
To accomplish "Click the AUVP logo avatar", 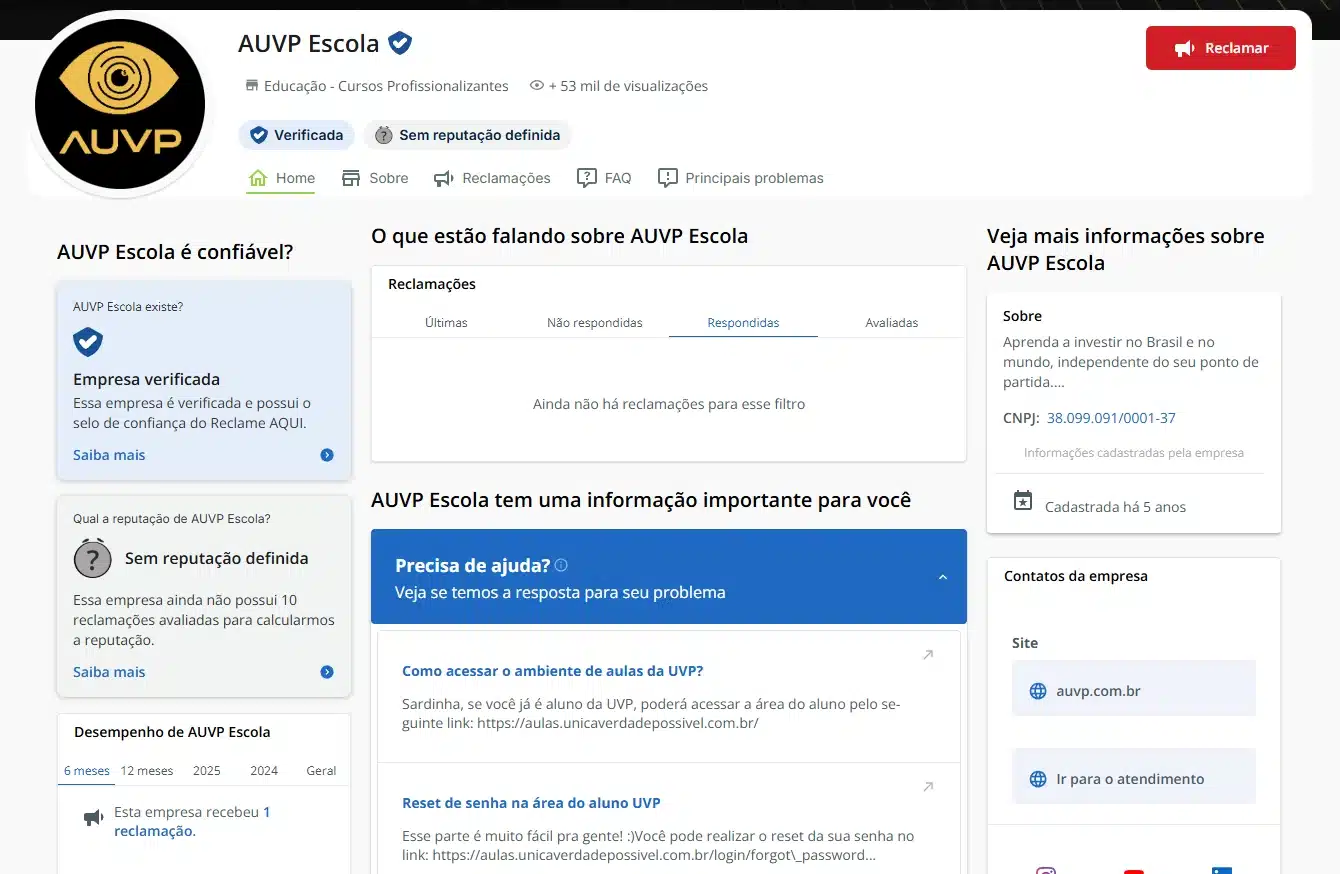I will pyautogui.click(x=120, y=104).
